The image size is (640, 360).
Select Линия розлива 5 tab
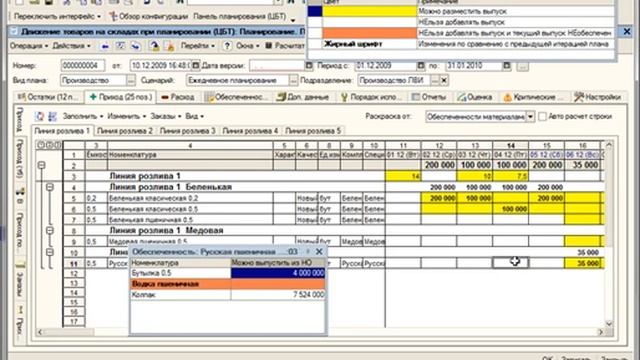pos(313,131)
